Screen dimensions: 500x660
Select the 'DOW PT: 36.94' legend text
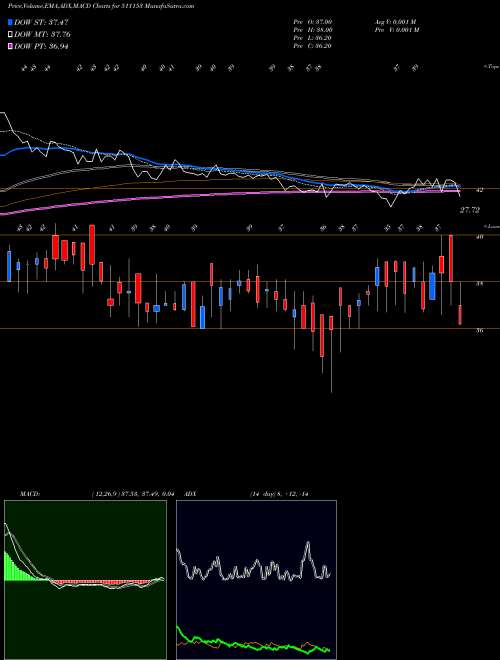click(41, 46)
